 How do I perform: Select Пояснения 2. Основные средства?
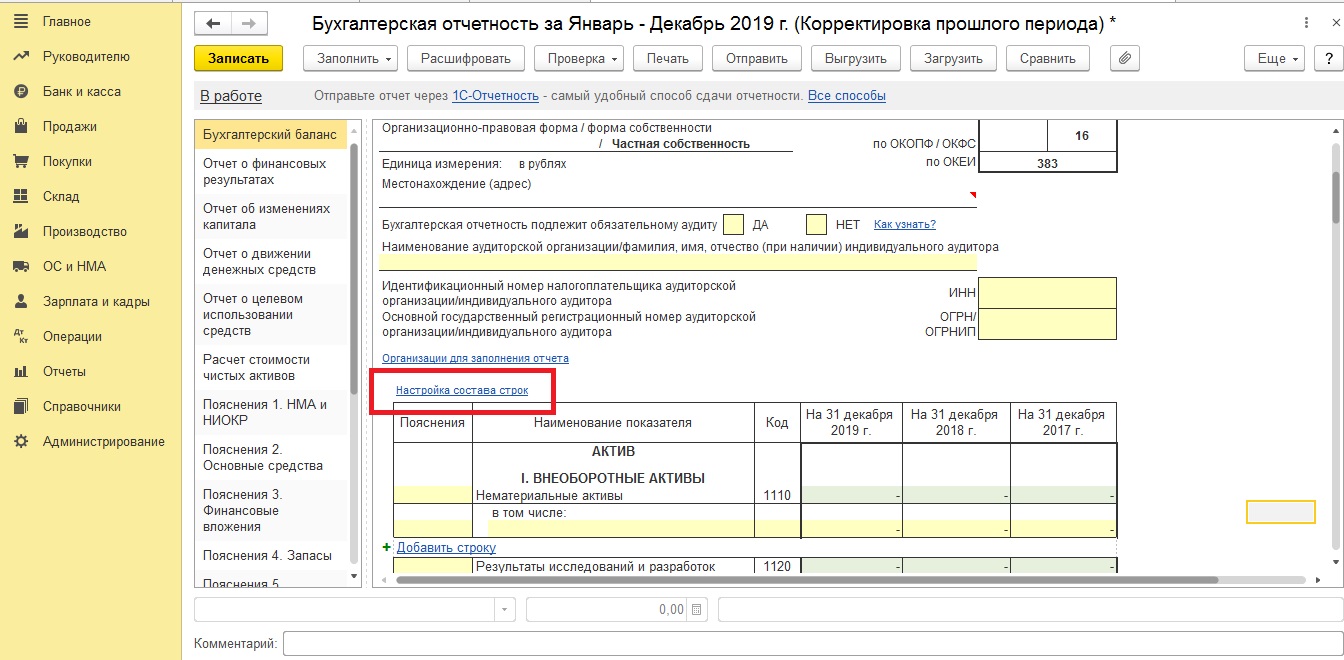coord(270,457)
